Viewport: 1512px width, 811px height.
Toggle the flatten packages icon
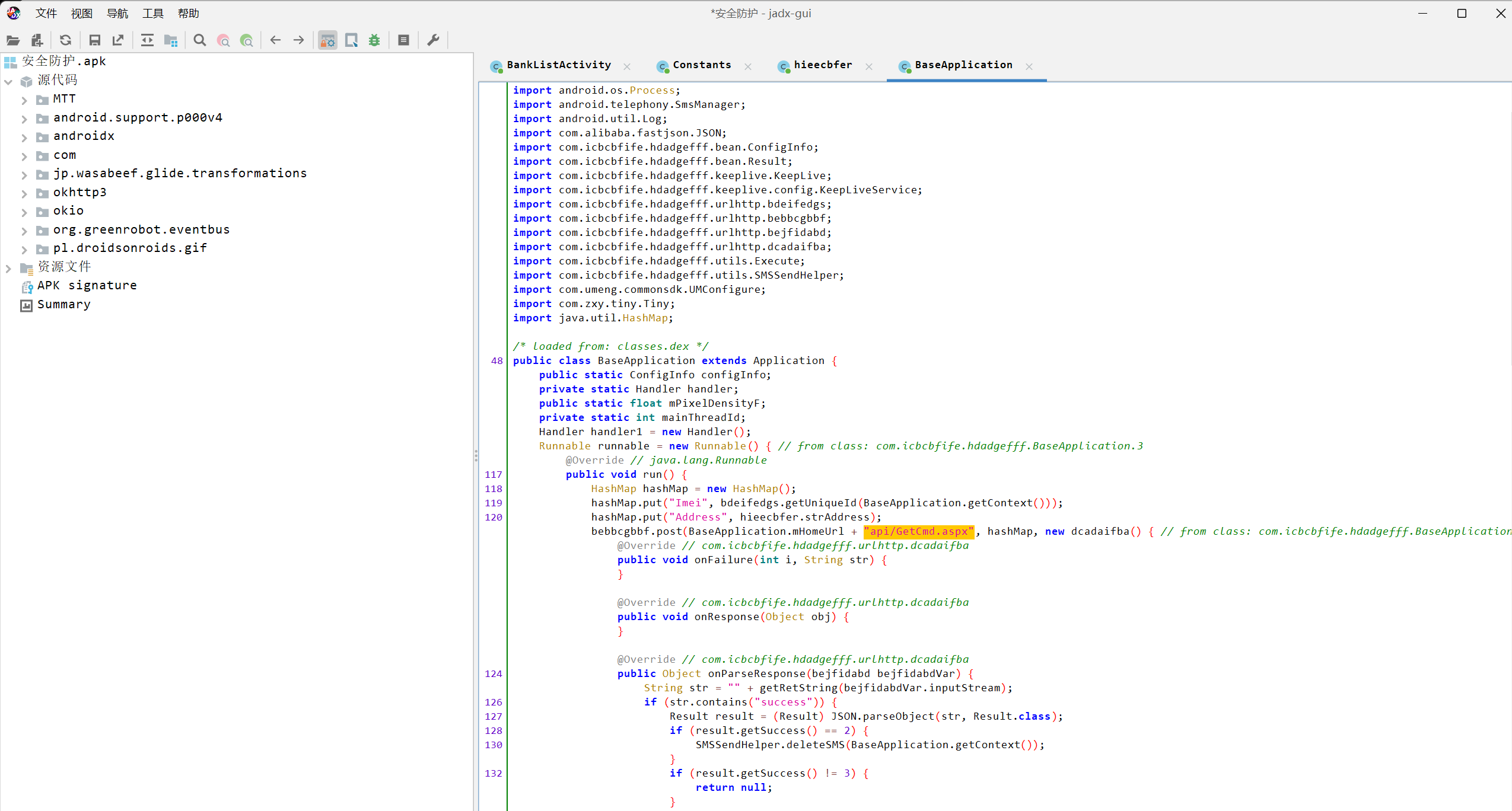tap(171, 40)
